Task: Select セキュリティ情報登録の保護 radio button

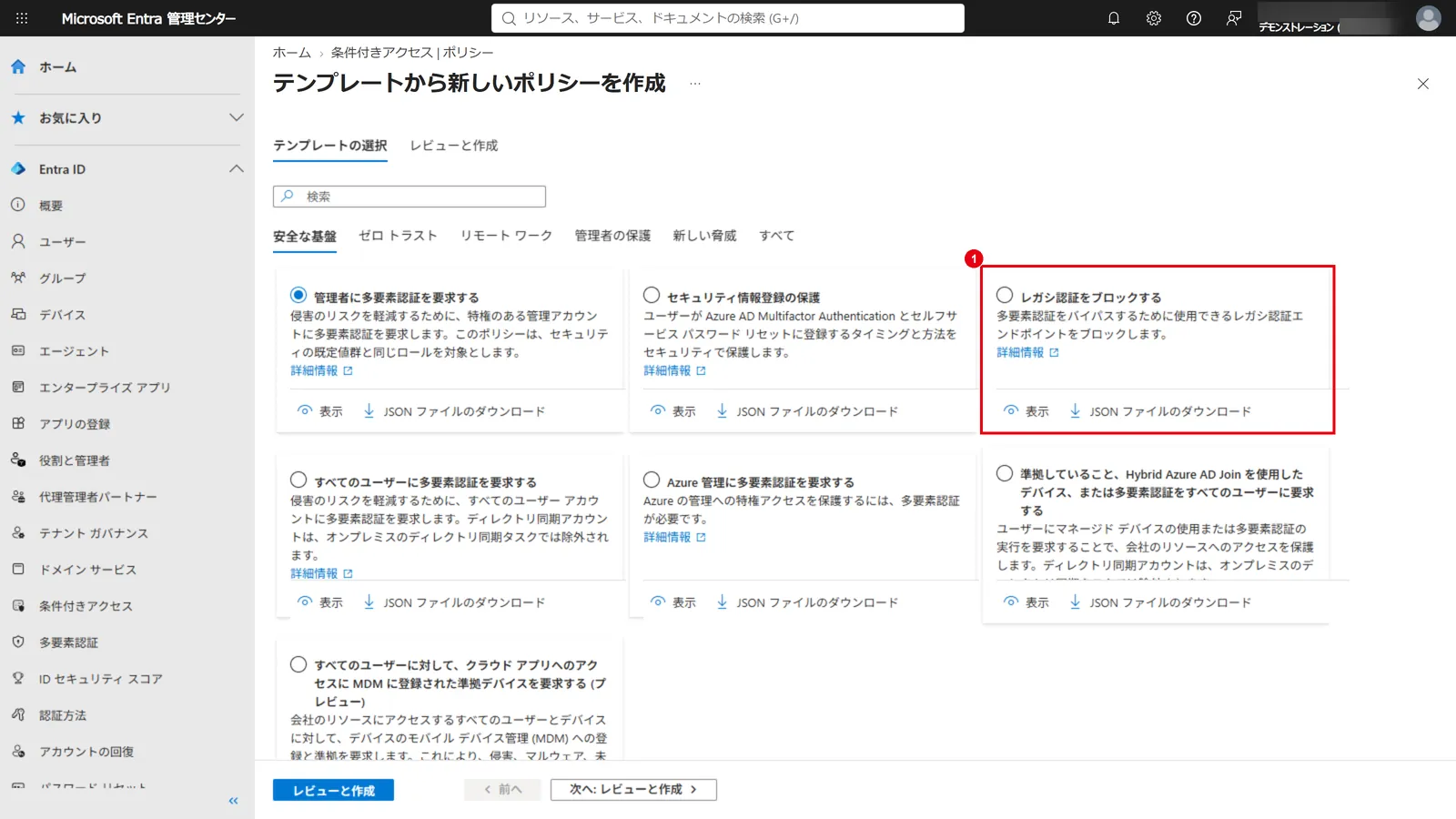Action: [x=652, y=295]
